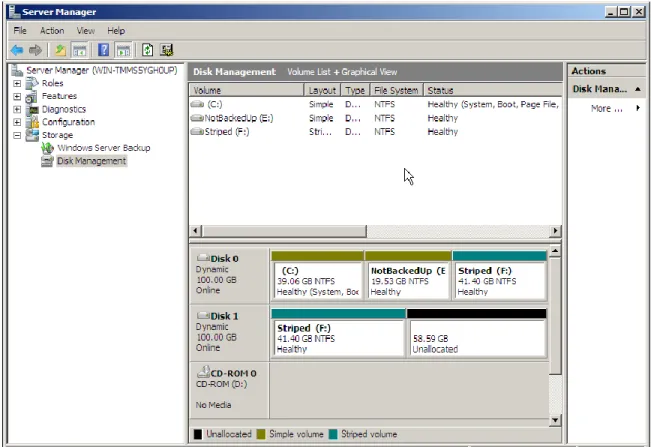Click the Up one level folder icon
The height and width of the screenshot is (447, 651).
point(61,50)
